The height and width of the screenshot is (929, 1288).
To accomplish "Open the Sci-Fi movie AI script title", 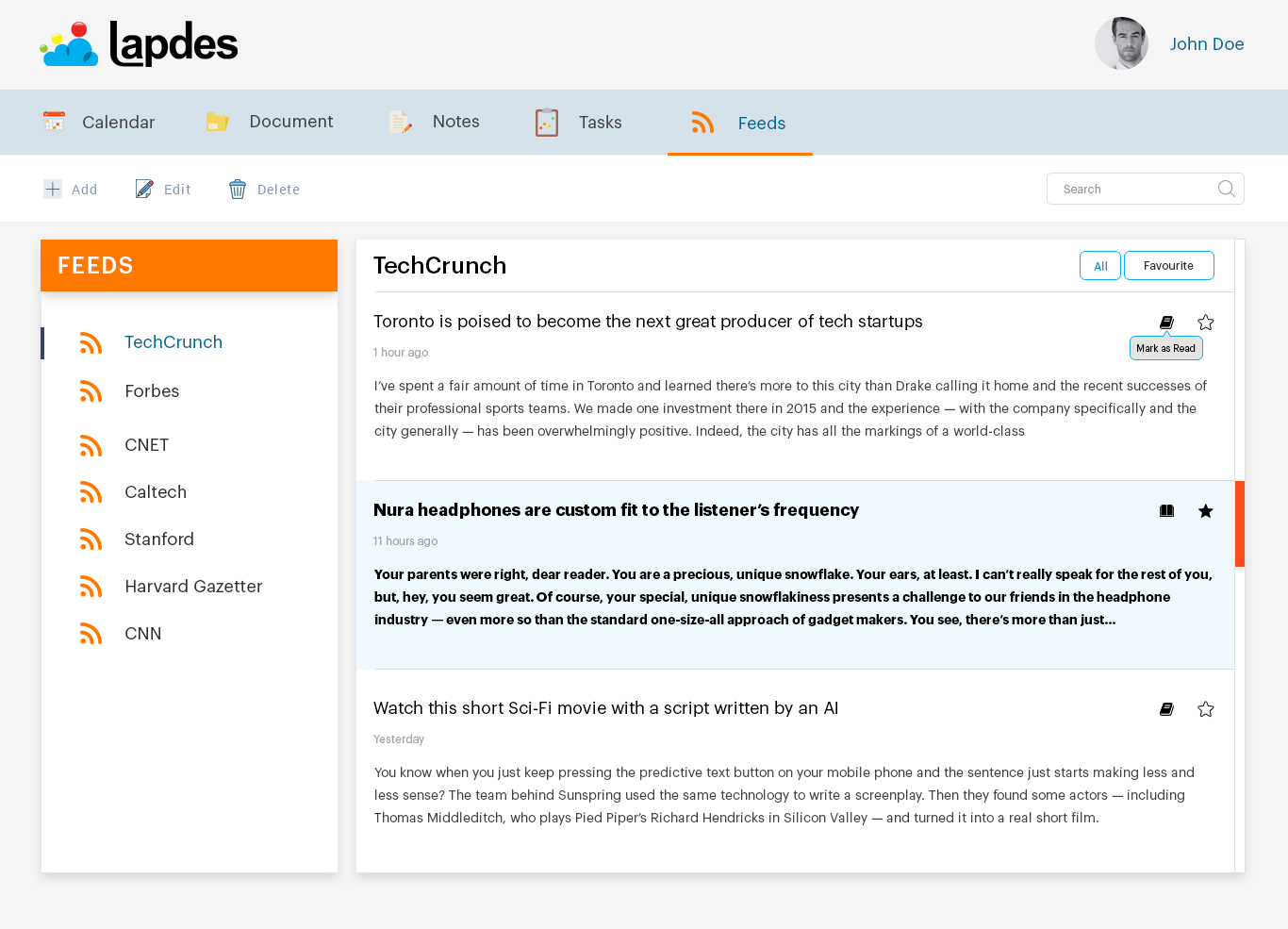I will [605, 708].
